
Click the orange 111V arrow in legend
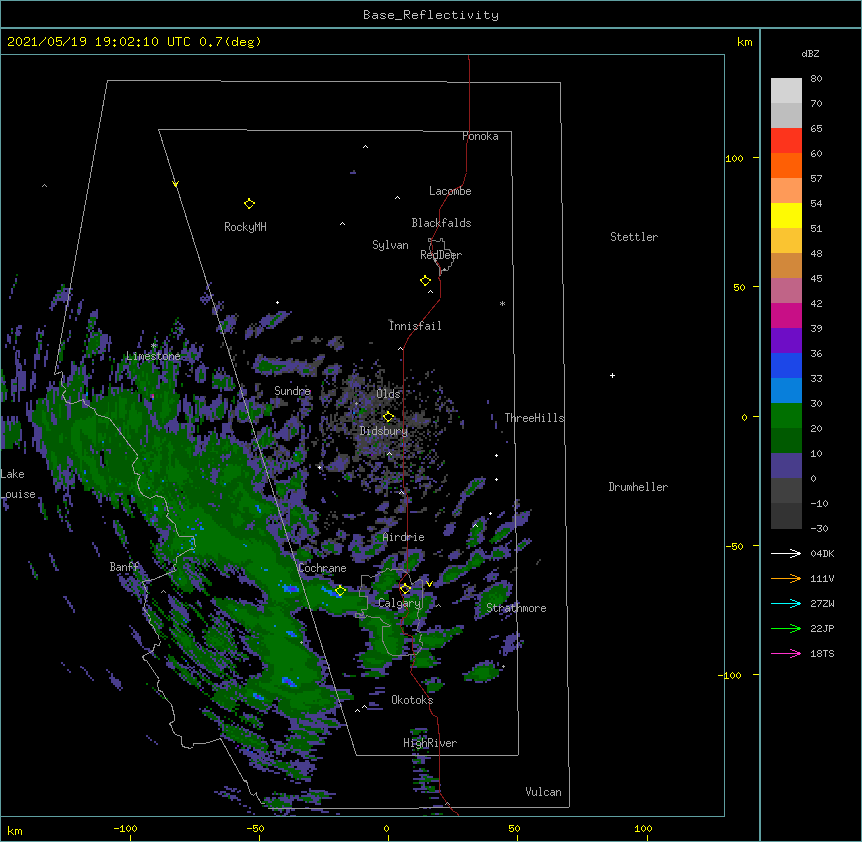786,578
